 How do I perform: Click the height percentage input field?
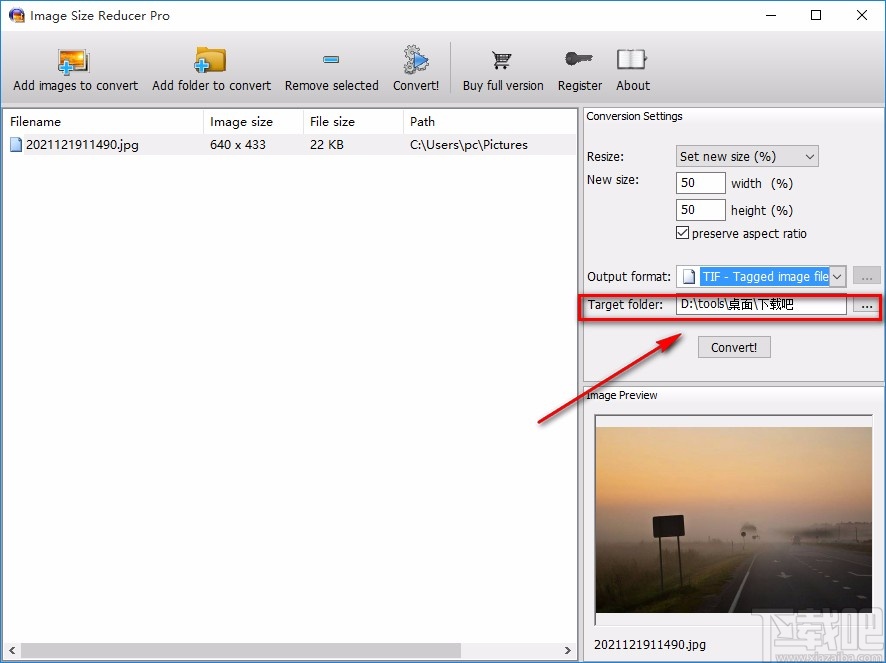pyautogui.click(x=700, y=210)
